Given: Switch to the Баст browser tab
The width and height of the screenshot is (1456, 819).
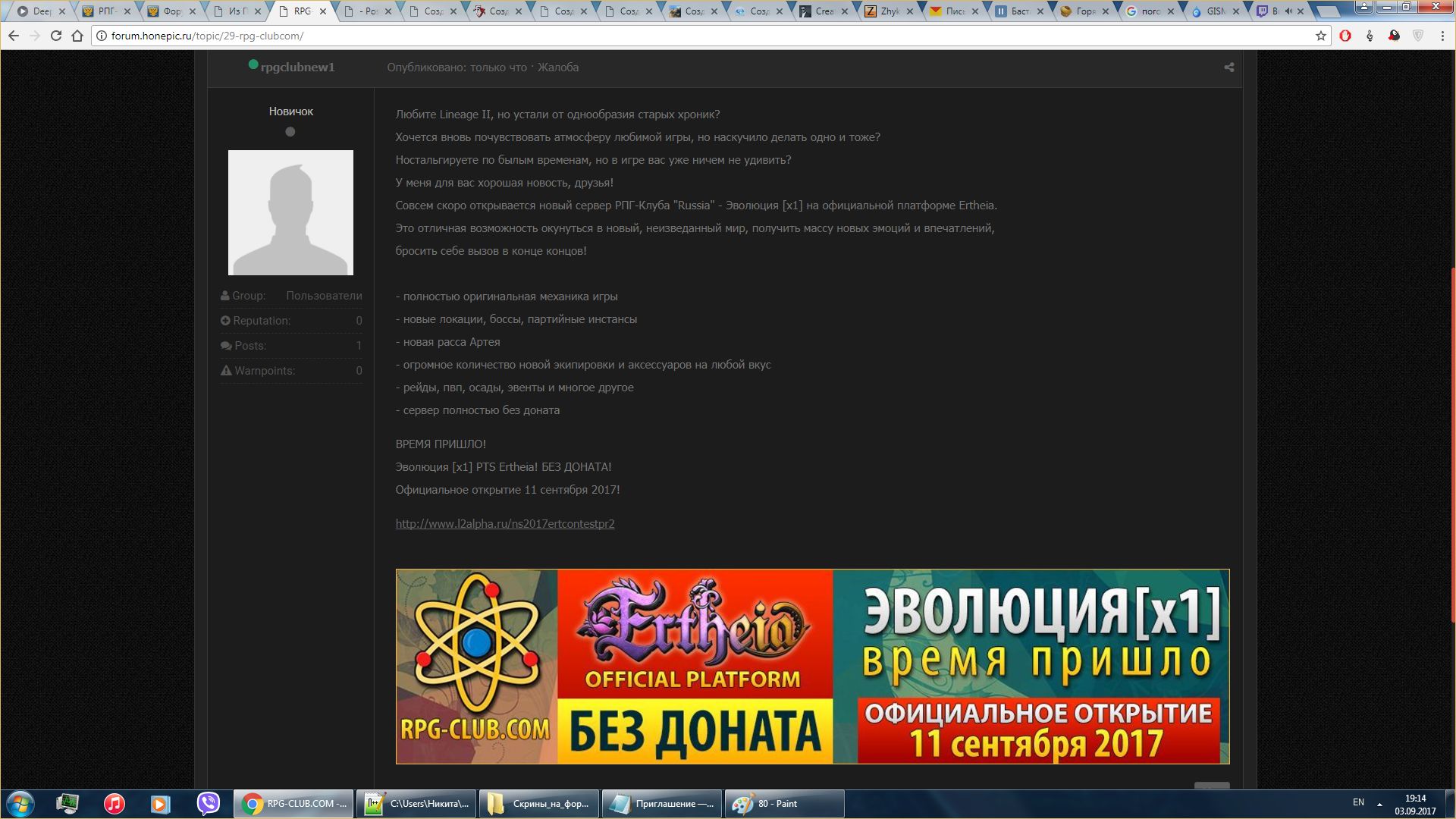Looking at the screenshot, I should click(1020, 11).
